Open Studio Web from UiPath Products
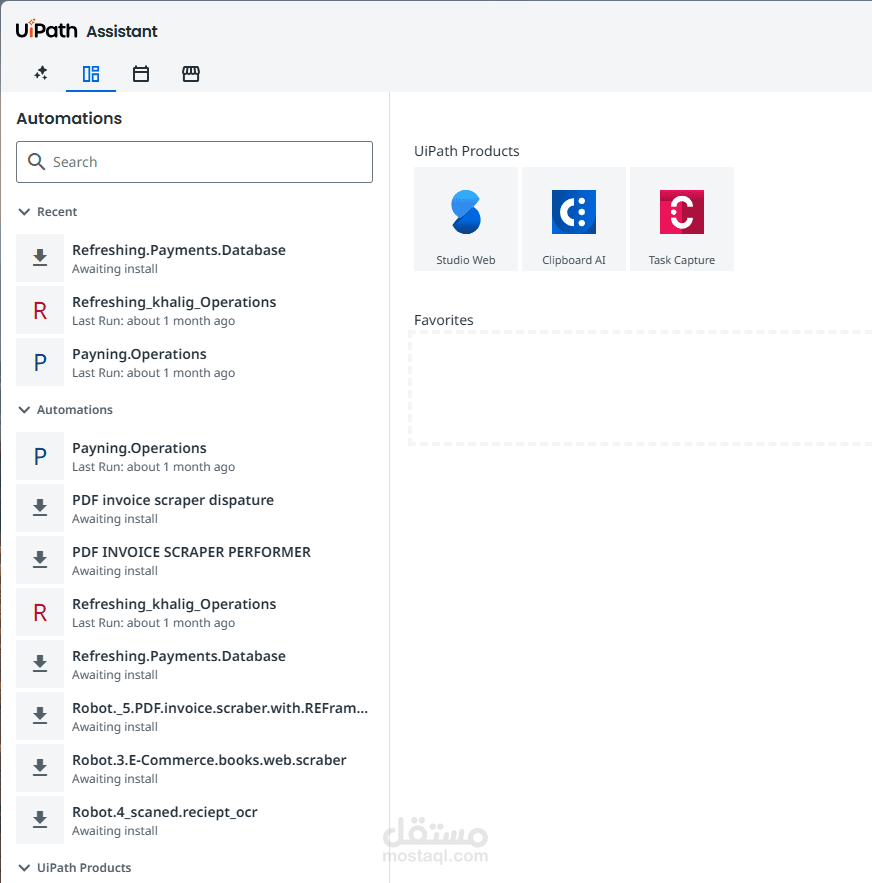 click(x=465, y=218)
